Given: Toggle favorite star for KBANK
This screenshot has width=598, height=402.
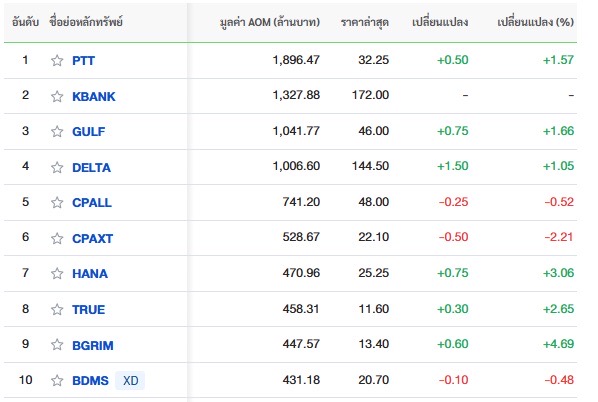Looking at the screenshot, I should [x=57, y=96].
